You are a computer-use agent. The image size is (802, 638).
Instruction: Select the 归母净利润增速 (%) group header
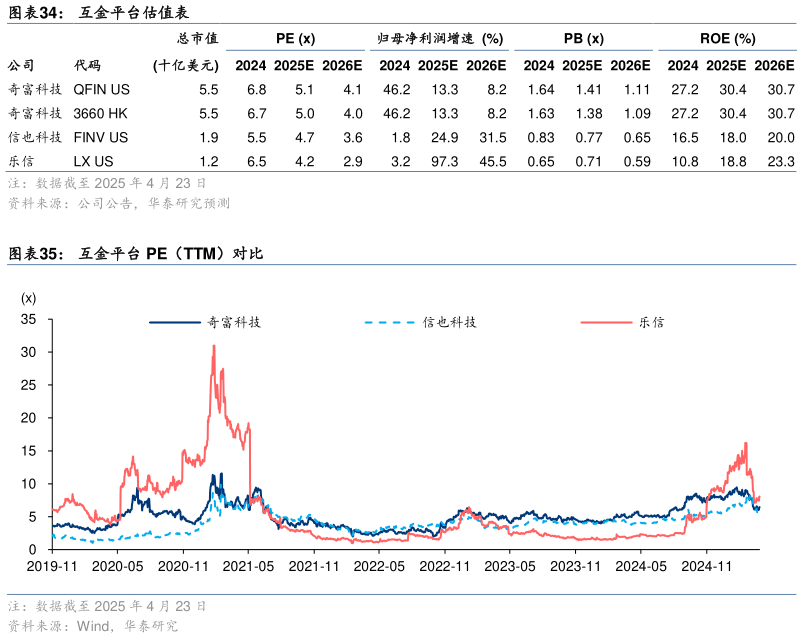pos(440,38)
